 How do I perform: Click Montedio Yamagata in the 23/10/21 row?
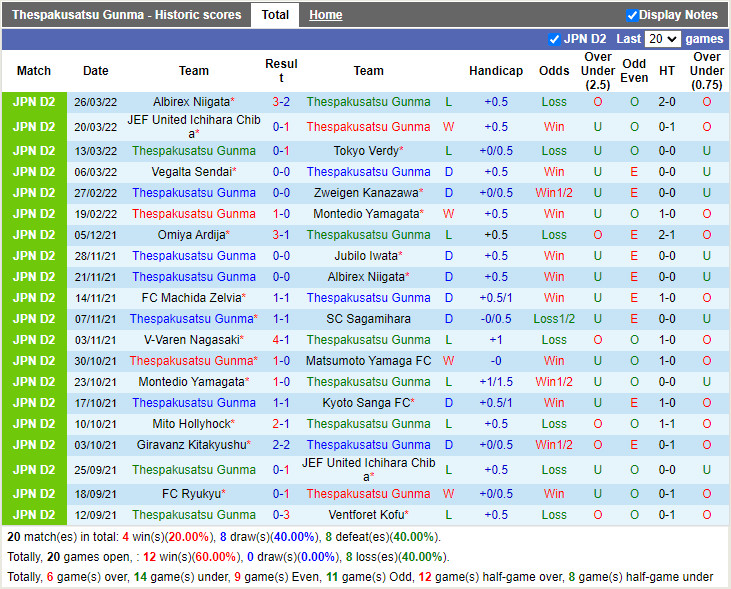click(192, 382)
